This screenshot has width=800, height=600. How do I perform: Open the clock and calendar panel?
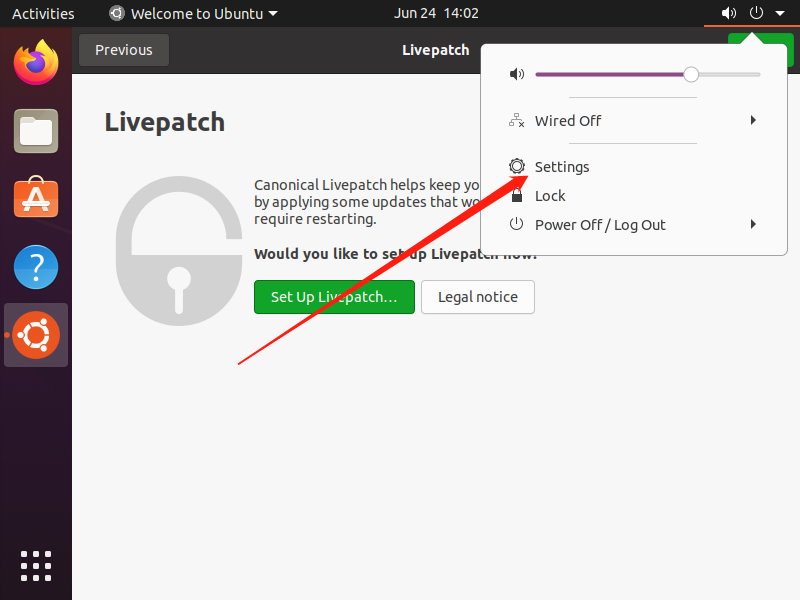(436, 14)
